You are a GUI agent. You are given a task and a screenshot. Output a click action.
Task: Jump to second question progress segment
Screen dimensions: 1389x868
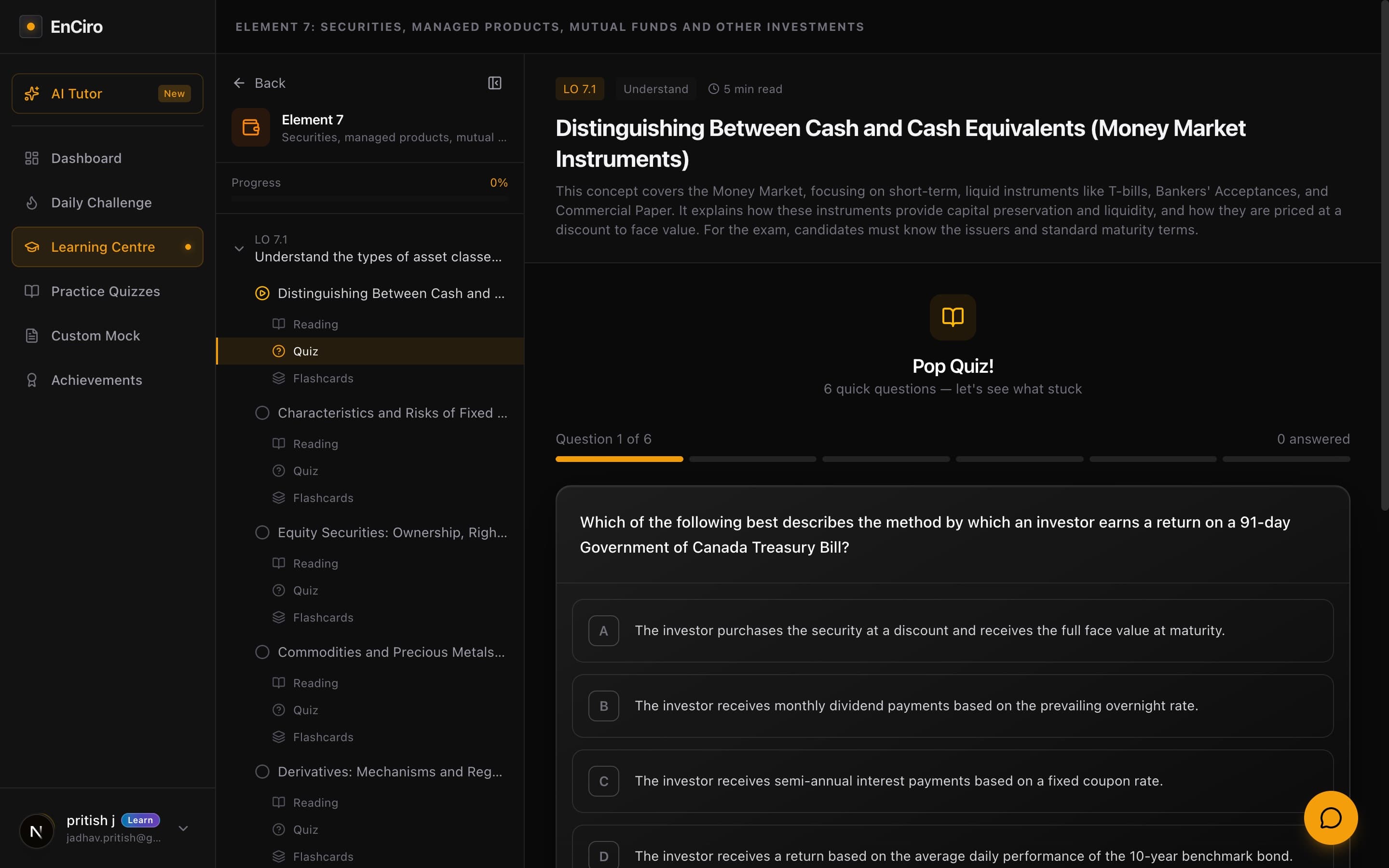[x=752, y=459]
